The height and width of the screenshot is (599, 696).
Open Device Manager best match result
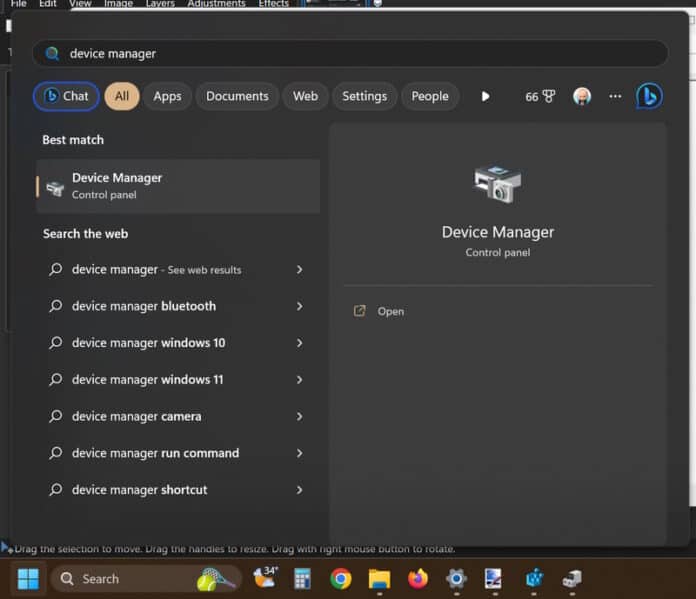[178, 186]
